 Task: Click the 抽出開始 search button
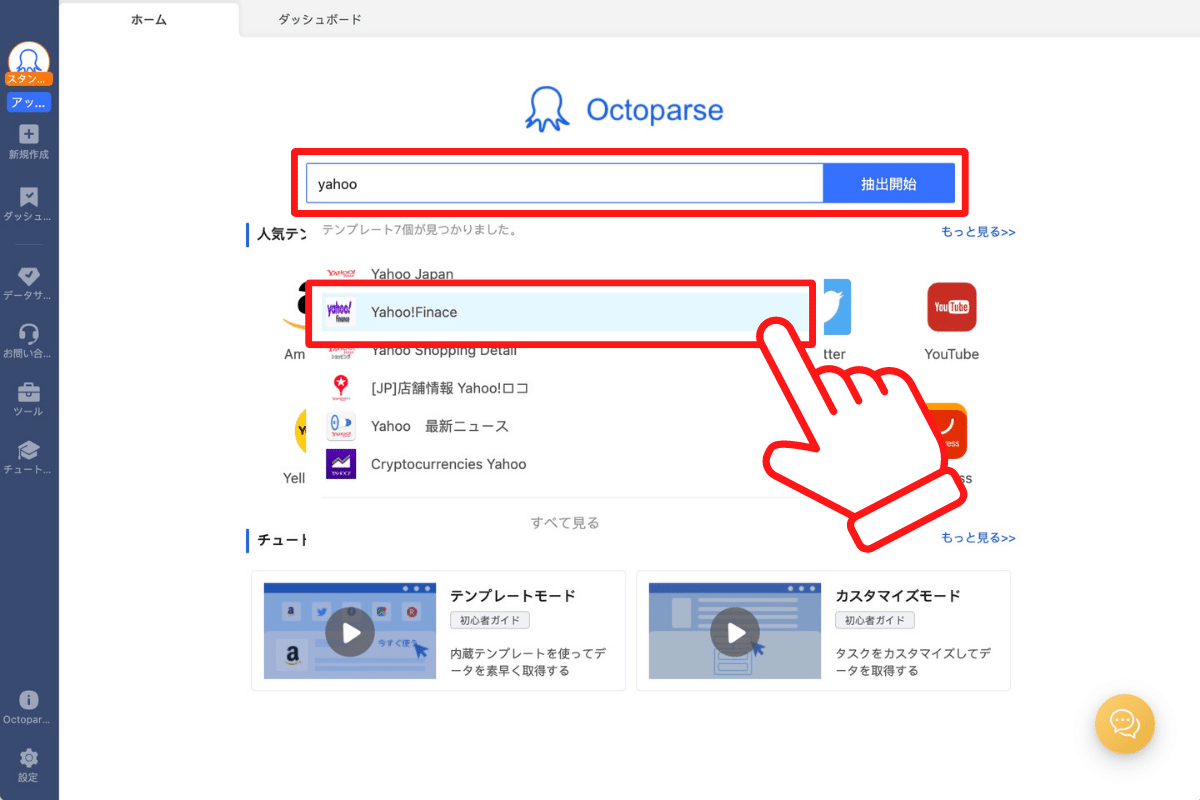[888, 183]
